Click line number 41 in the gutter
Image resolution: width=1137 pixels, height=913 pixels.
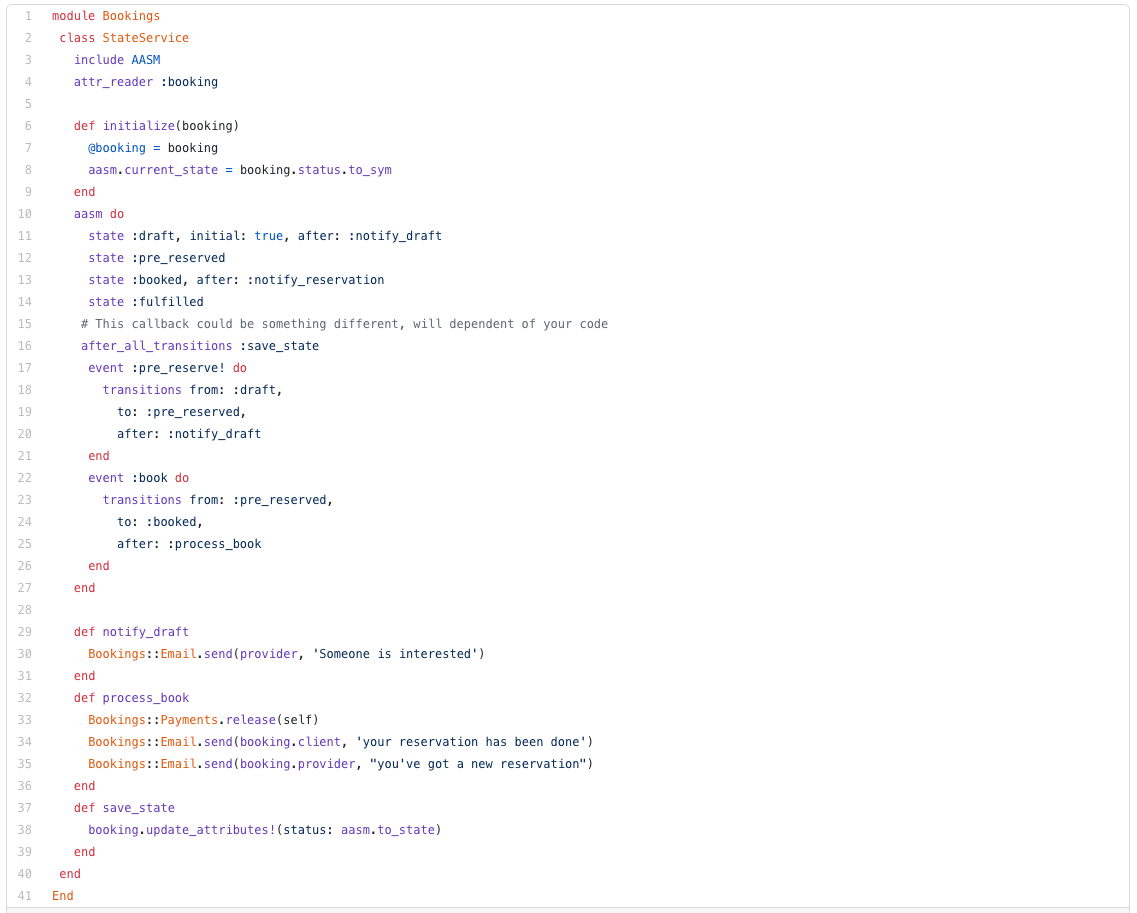click(x=25, y=896)
